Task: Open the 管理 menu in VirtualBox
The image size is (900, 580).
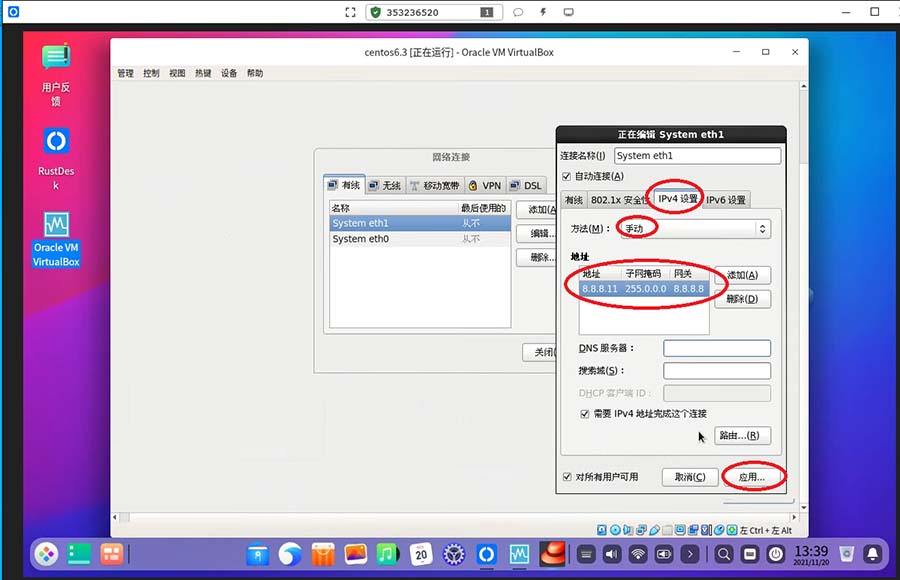Action: tap(125, 74)
